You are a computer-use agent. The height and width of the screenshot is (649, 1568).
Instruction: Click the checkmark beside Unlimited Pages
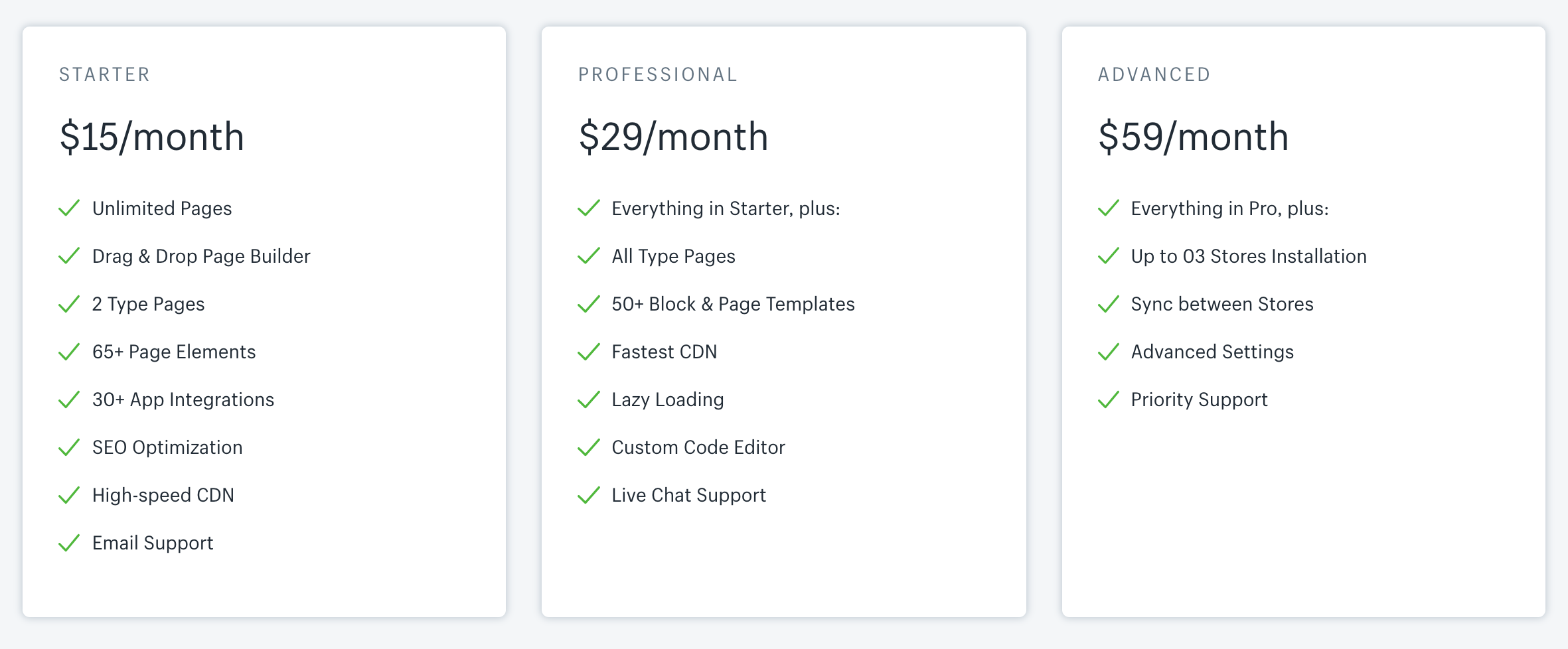(69, 208)
